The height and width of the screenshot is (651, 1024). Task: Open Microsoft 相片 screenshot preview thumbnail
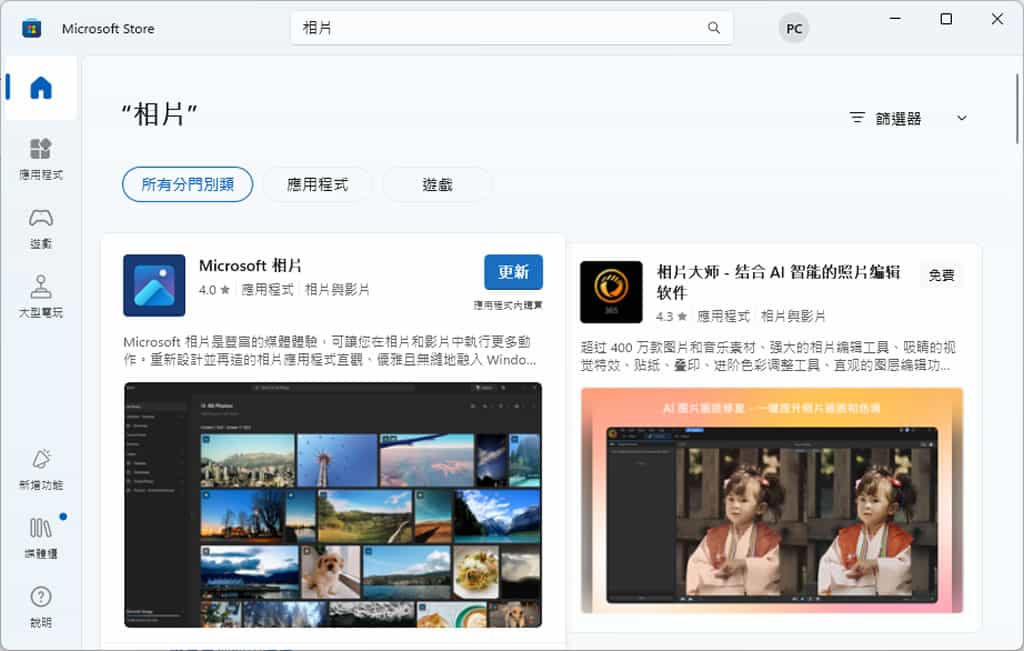coord(332,504)
